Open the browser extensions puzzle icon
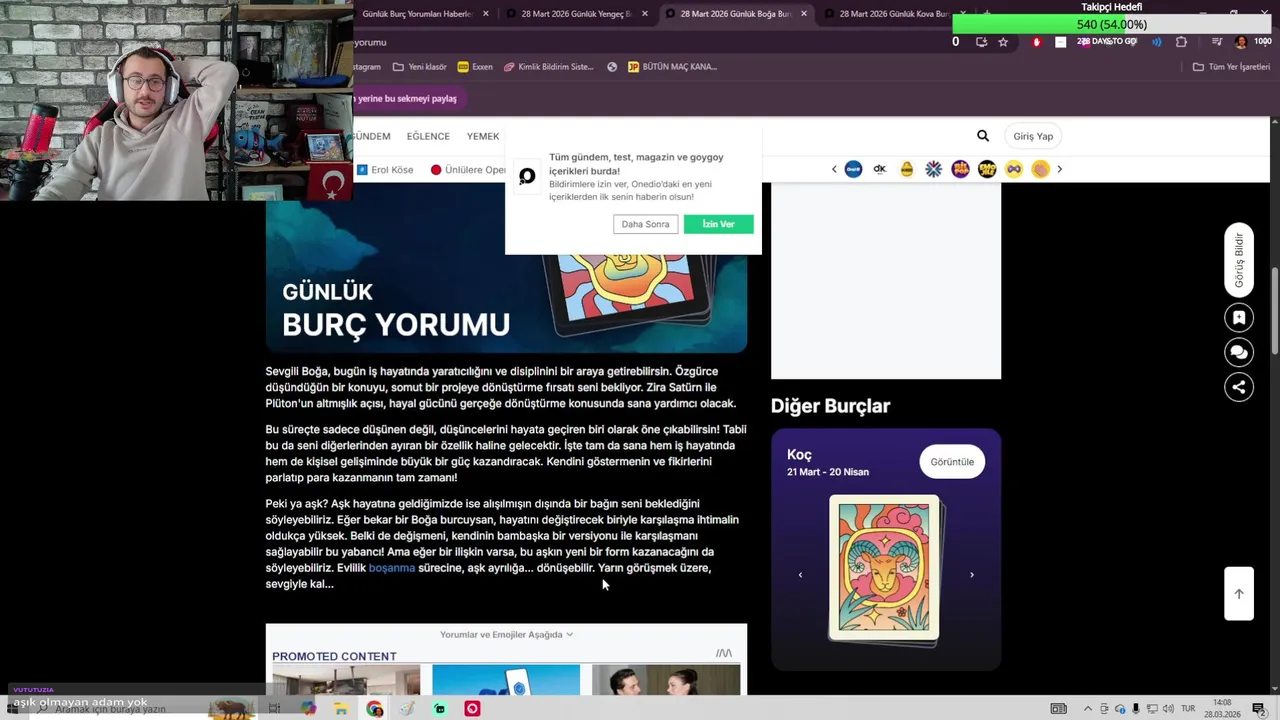This screenshot has width=1280, height=720. (1181, 42)
